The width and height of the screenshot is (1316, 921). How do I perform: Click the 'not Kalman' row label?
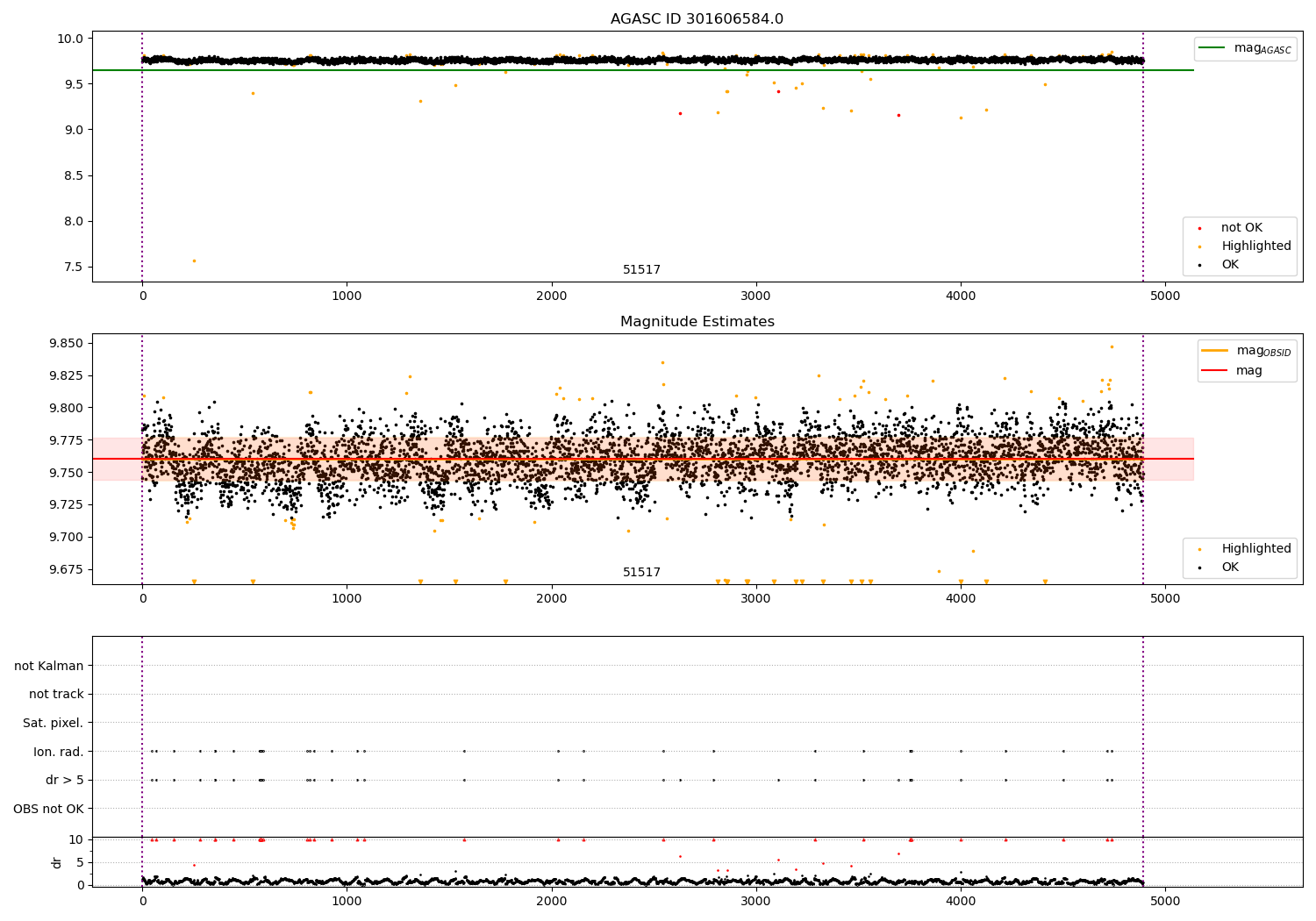49,666
